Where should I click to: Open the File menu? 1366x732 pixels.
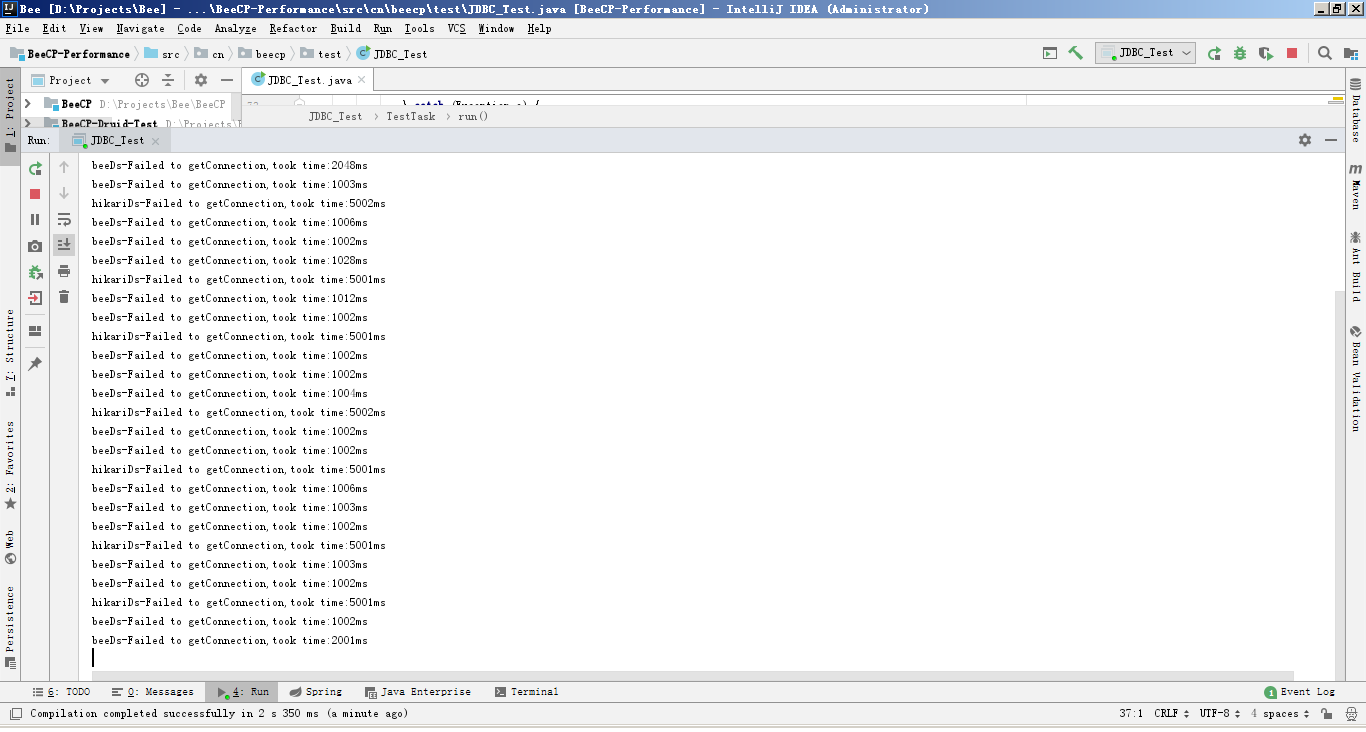click(x=17, y=29)
